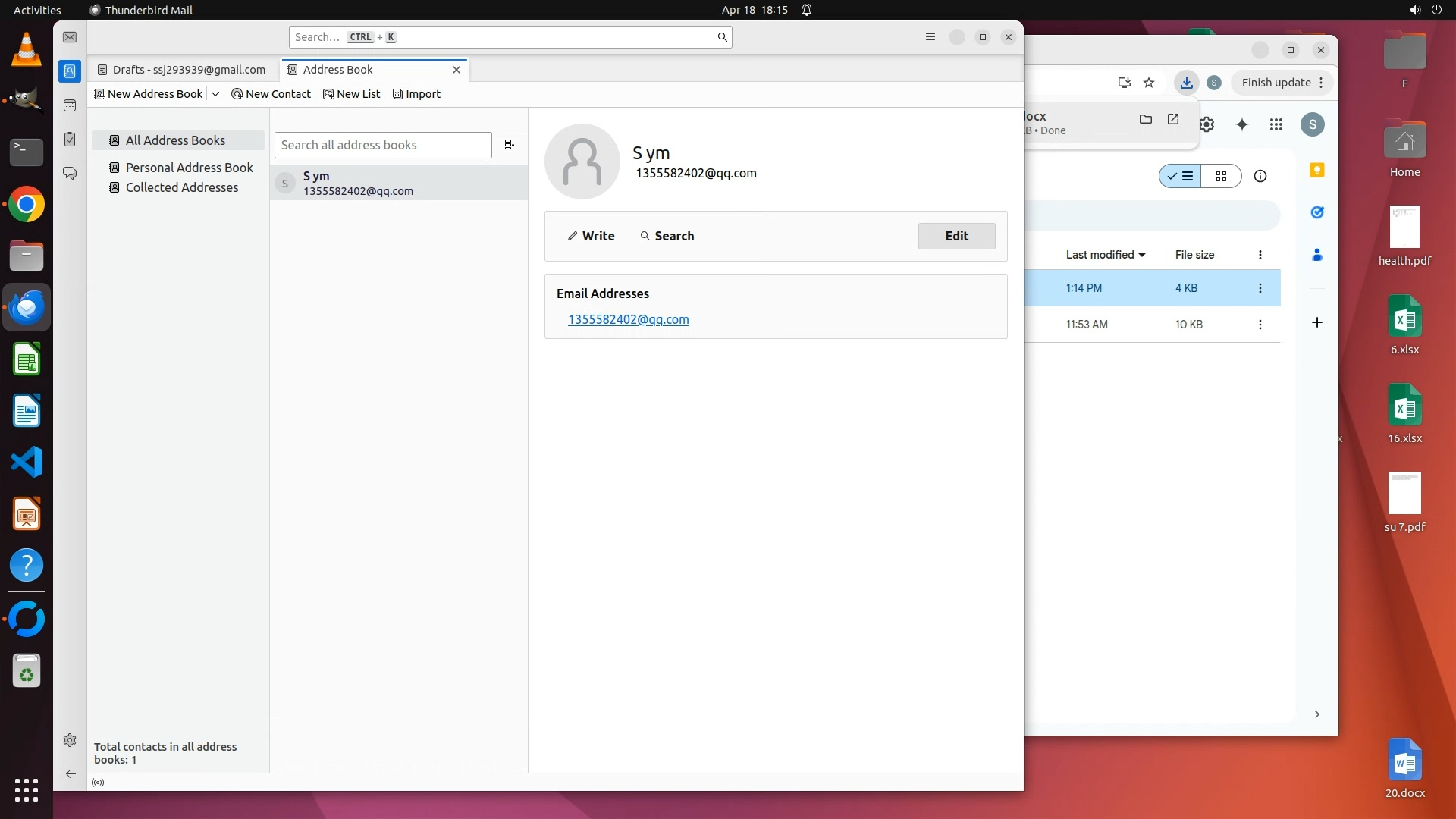Select Personal Address Book
Screen dimensions: 1456x819
(x=189, y=168)
